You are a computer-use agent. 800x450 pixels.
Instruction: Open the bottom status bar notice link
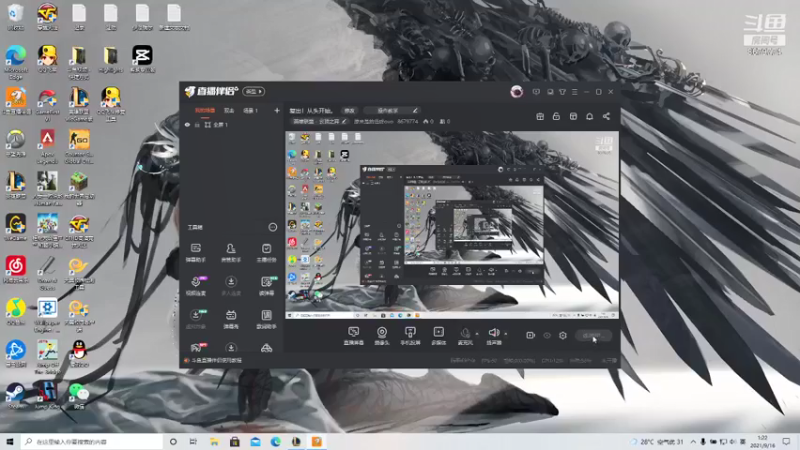(x=213, y=360)
